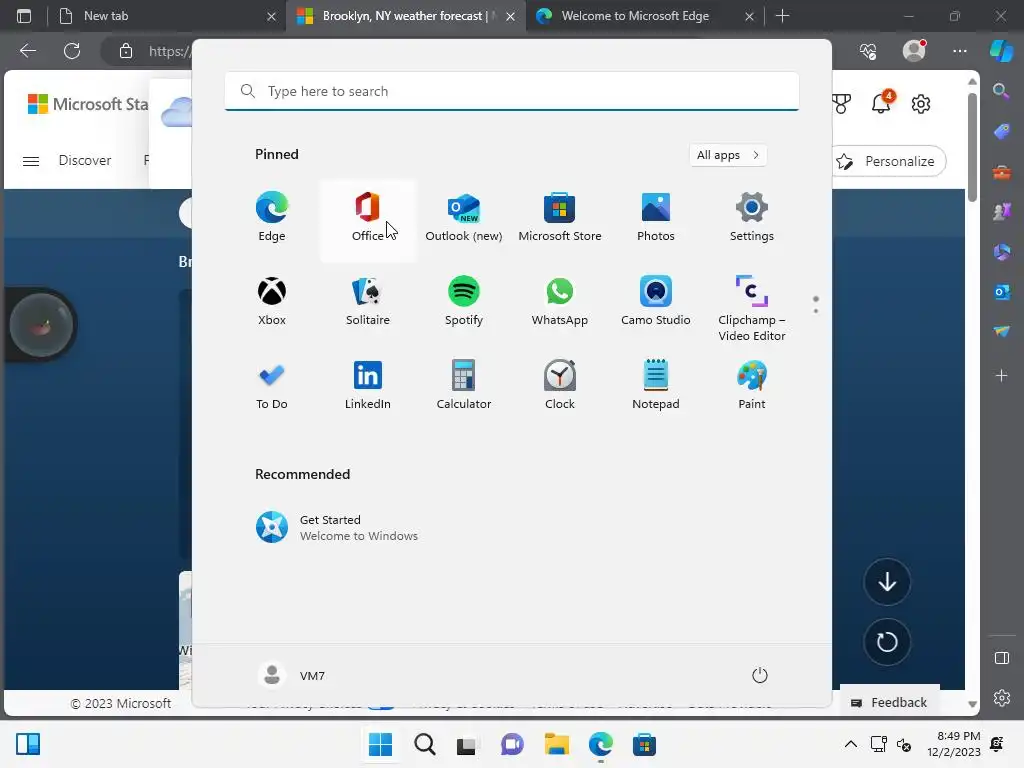Image resolution: width=1024 pixels, height=768 pixels.
Task: Refresh the page in Edge
Action: 72,51
